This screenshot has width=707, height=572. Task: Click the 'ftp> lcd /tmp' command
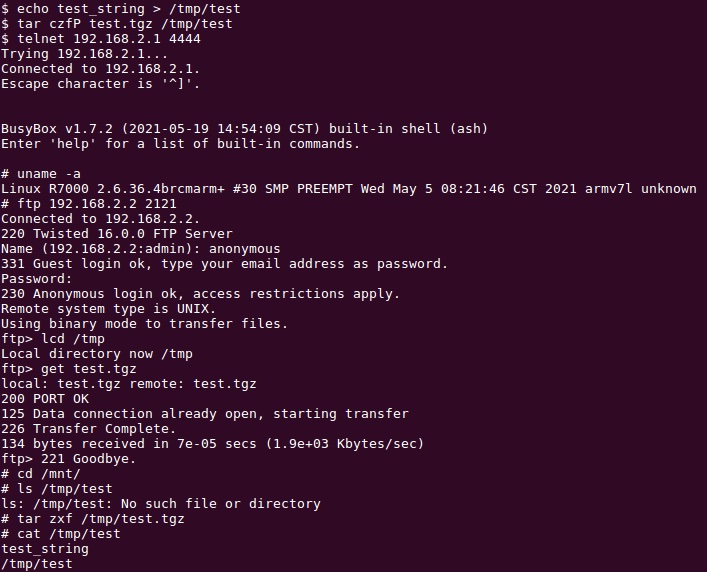coord(53,339)
